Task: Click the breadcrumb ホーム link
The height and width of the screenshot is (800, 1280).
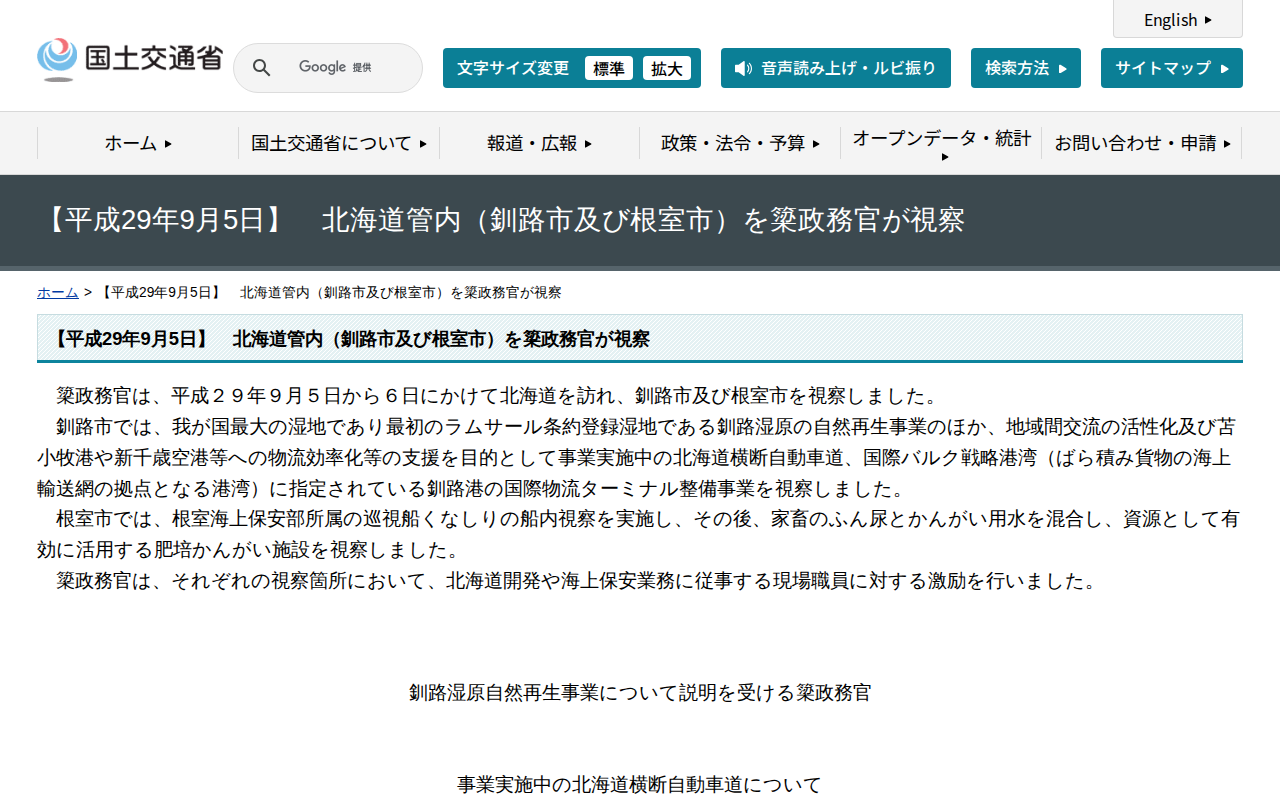Action: (57, 292)
